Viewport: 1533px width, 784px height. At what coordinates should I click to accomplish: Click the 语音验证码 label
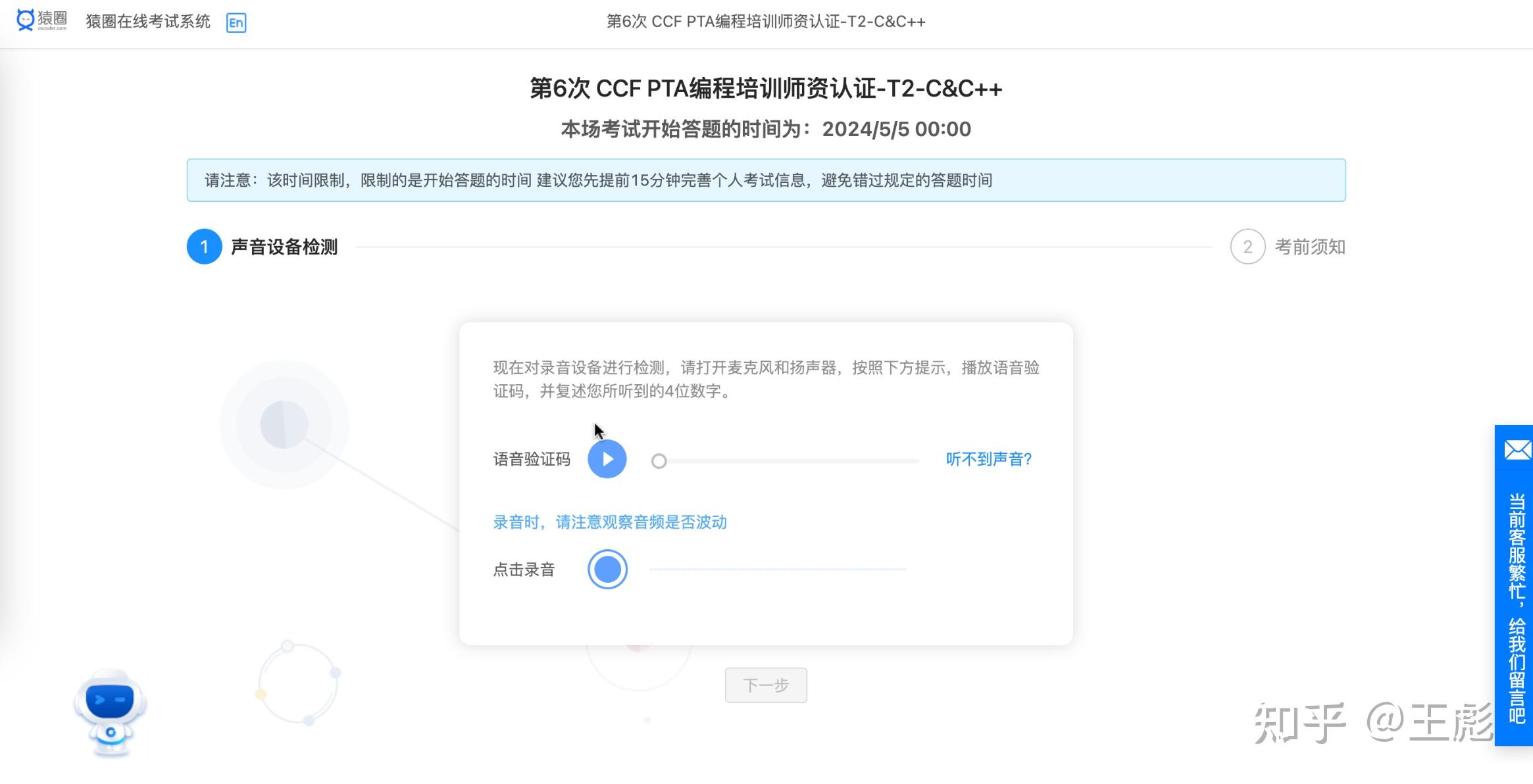[x=532, y=460]
